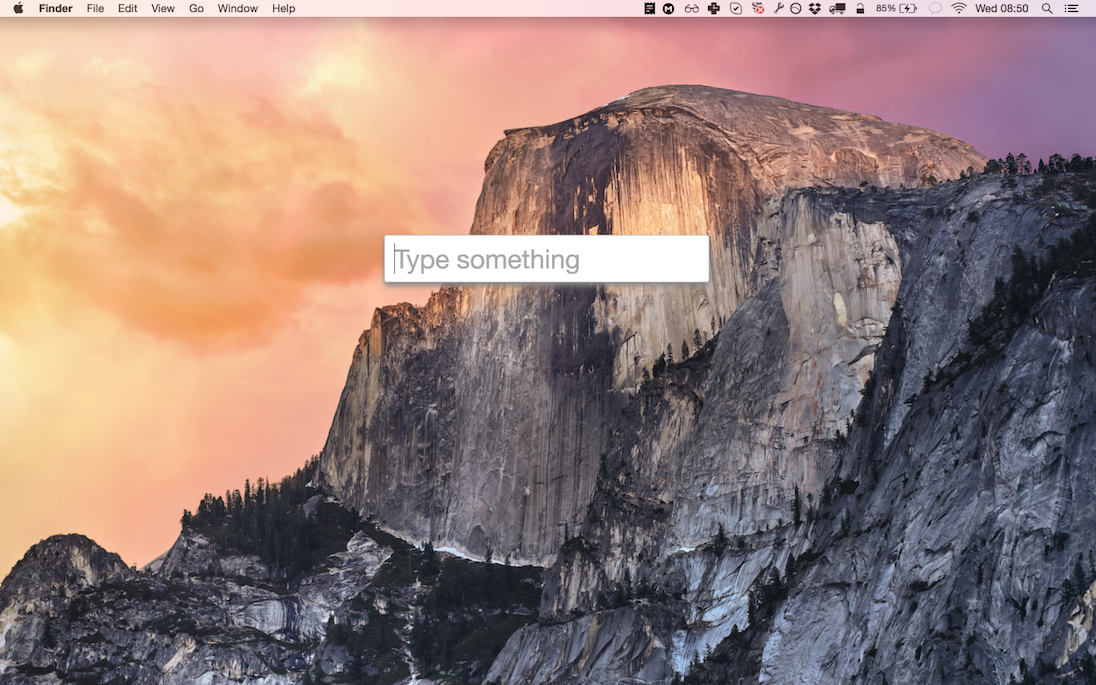The image size is (1096, 685).
Task: Open the Apple menu
Action: pos(18,8)
